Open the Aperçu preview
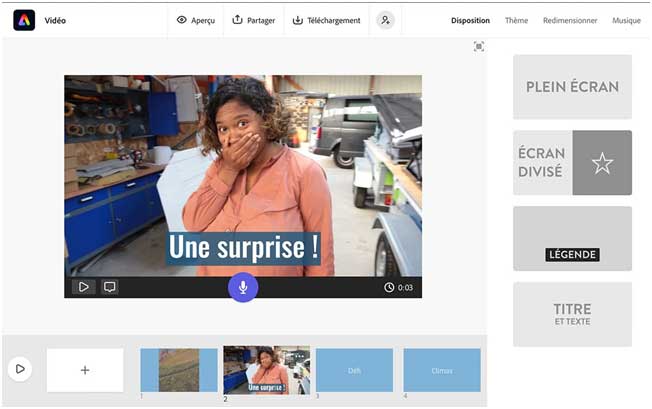Screen dimensions: 652x409 coord(196,20)
